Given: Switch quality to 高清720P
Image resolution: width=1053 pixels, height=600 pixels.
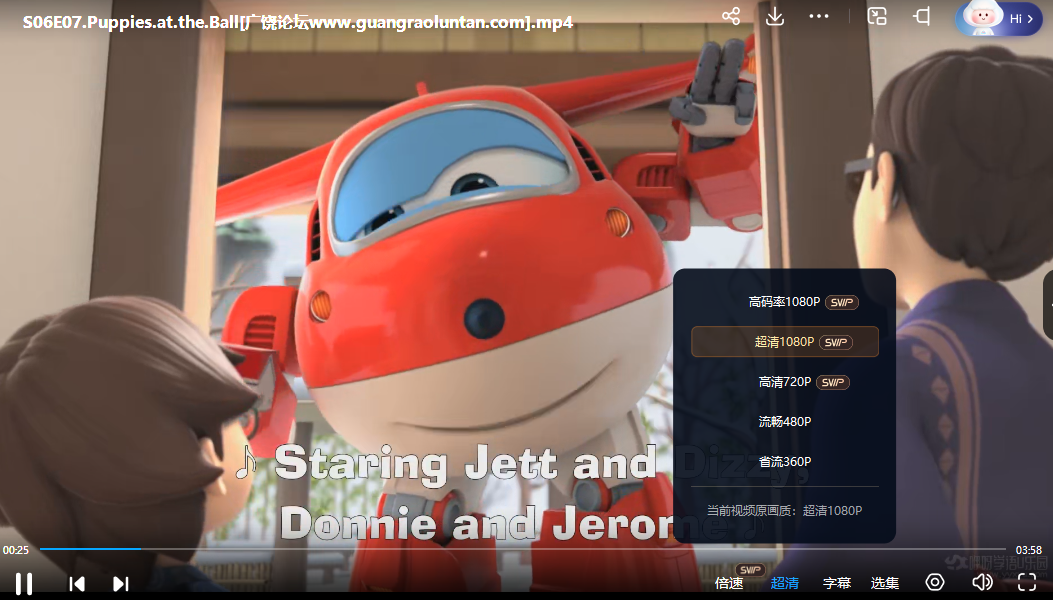Looking at the screenshot, I should [x=784, y=382].
